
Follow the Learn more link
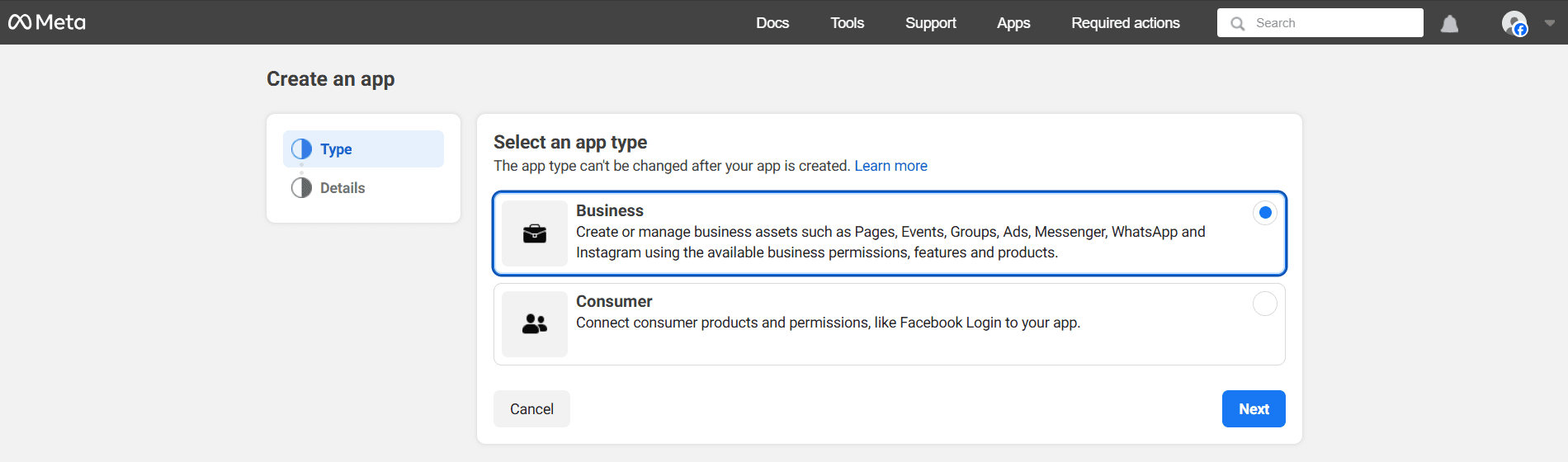click(x=890, y=166)
